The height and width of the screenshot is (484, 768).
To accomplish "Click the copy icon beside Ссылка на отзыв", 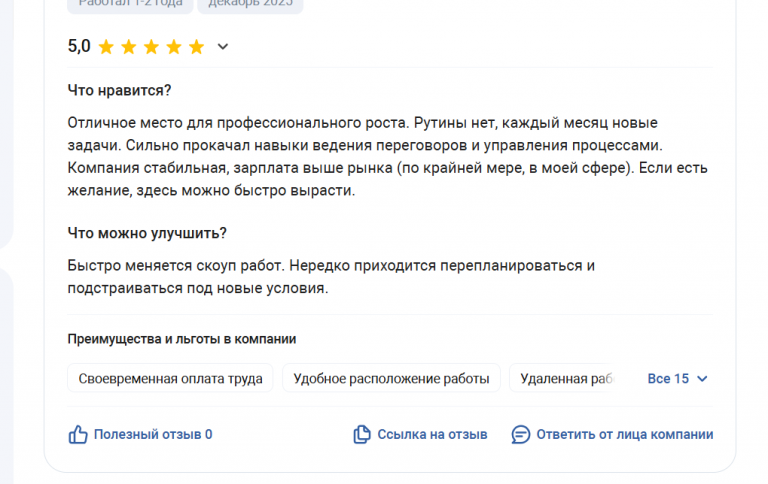I will (x=362, y=434).
